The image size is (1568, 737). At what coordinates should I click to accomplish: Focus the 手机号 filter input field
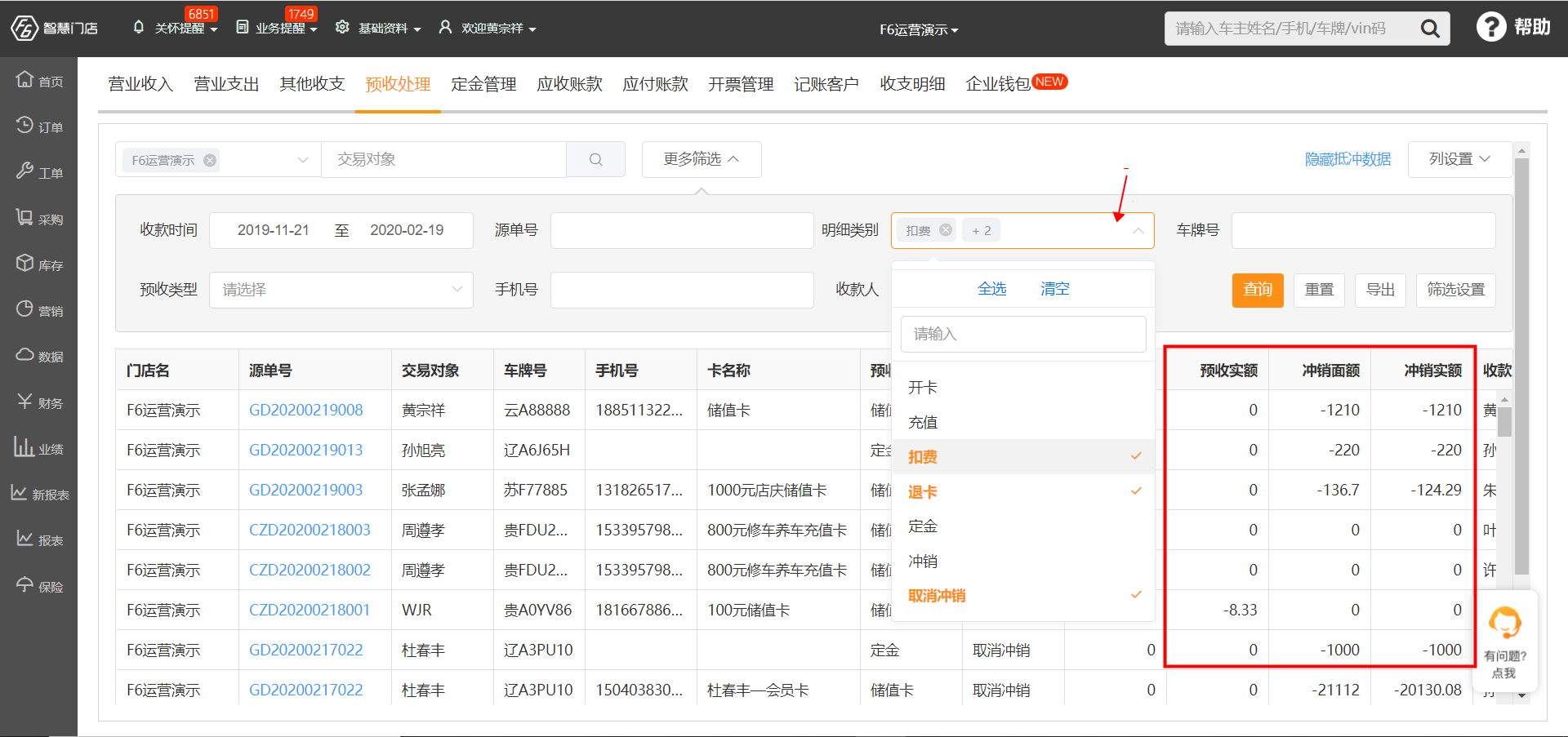(682, 290)
